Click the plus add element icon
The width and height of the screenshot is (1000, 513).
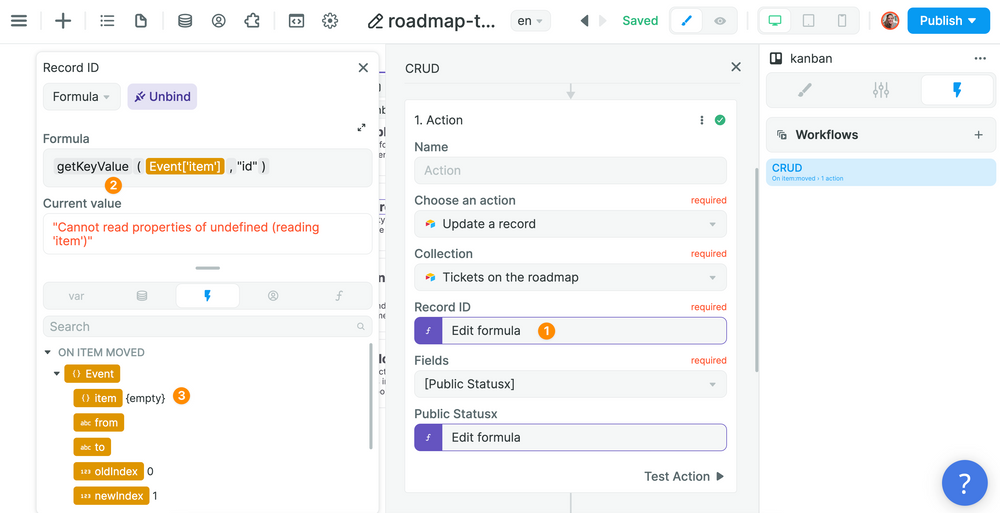tap(63, 21)
